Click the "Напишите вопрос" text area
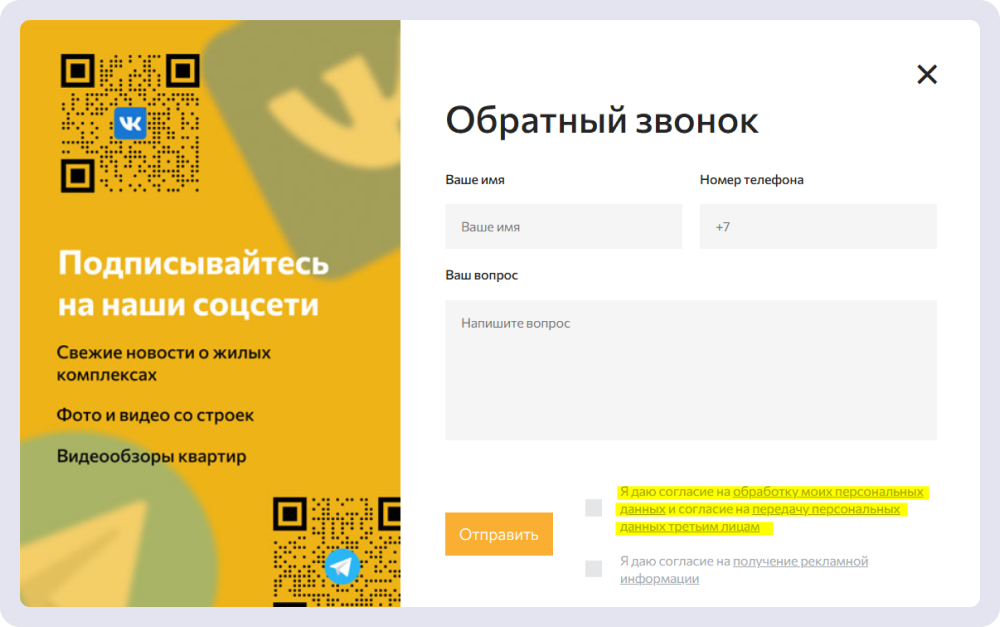This screenshot has height=627, width=1000. [690, 370]
